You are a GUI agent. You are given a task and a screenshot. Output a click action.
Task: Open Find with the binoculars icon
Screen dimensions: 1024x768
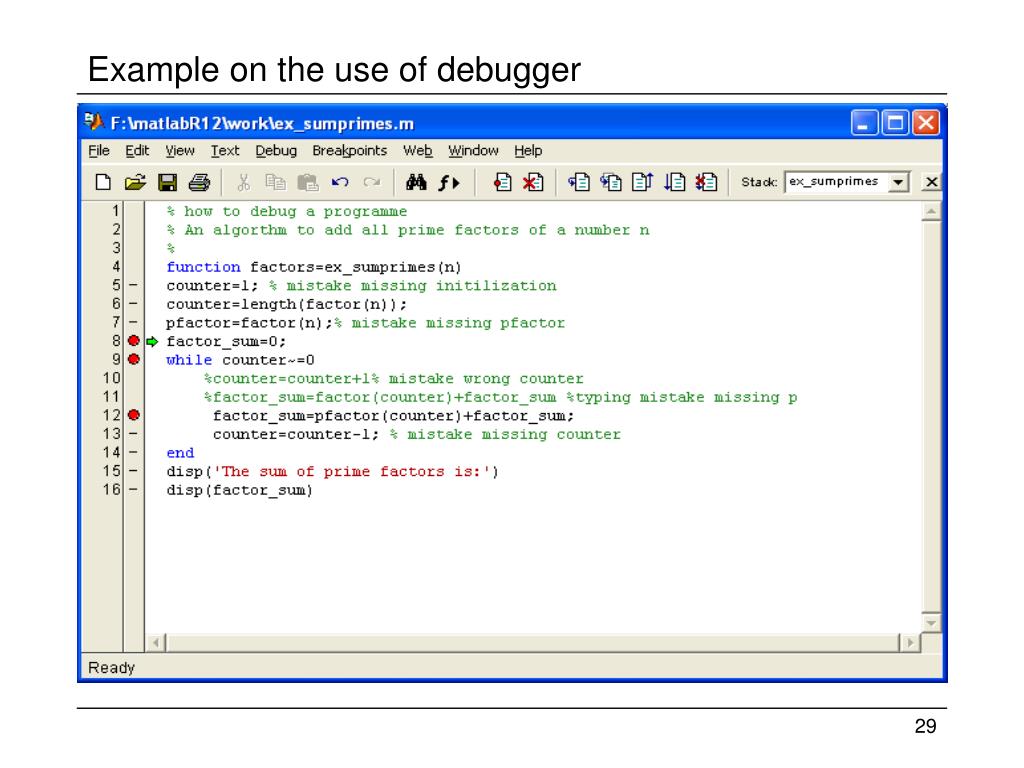(416, 182)
